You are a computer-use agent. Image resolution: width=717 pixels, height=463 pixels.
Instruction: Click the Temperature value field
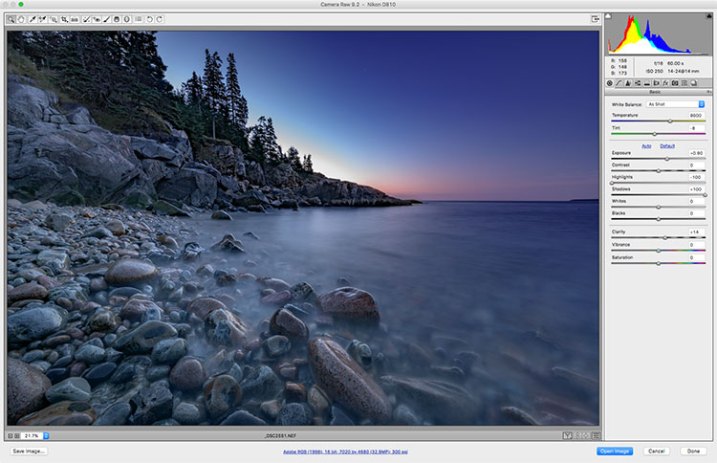click(x=696, y=116)
